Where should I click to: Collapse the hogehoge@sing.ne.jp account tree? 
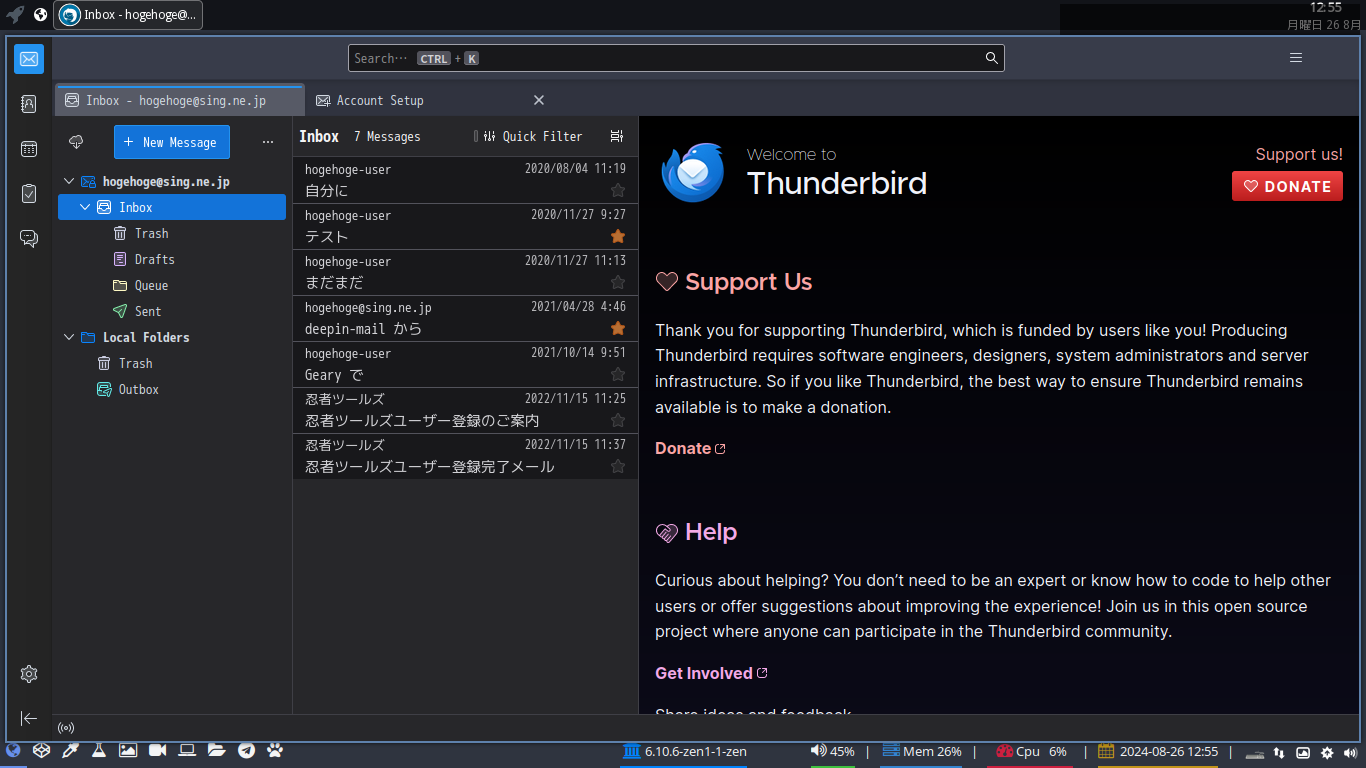pyautogui.click(x=69, y=182)
